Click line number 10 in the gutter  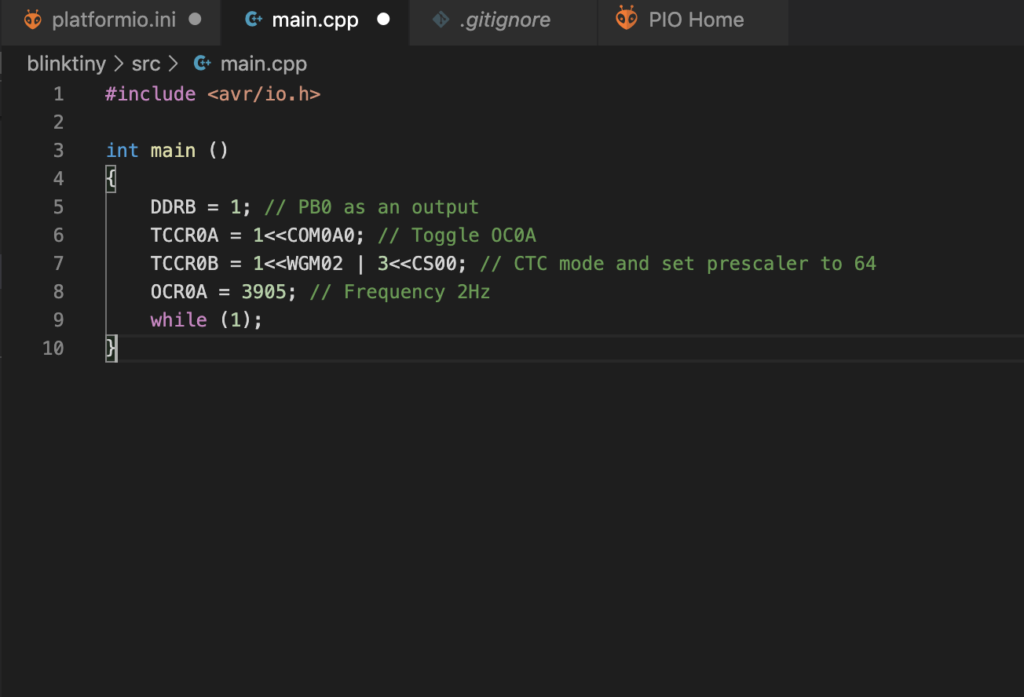click(54, 348)
